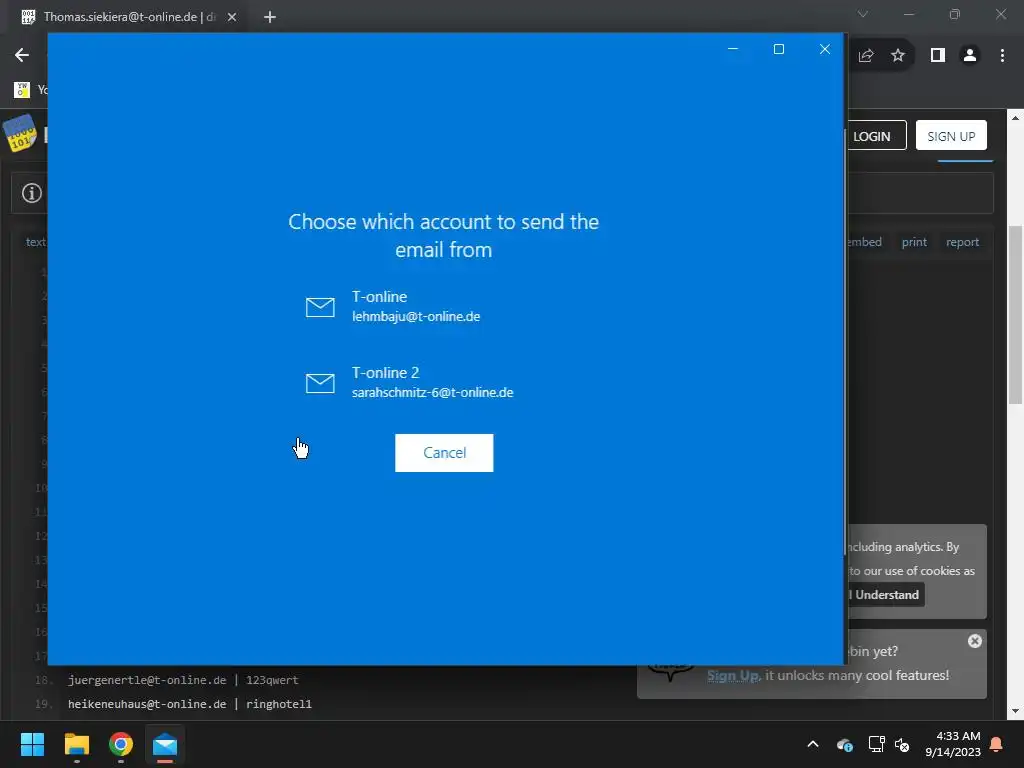The height and width of the screenshot is (768, 1024).
Task: Close the Thomas.siekiera@t-online.de browser tab
Action: (x=232, y=17)
